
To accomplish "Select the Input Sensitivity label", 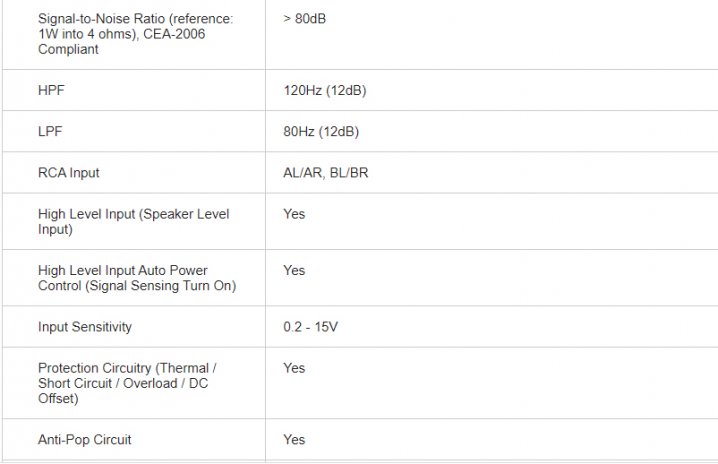I will (x=85, y=327).
